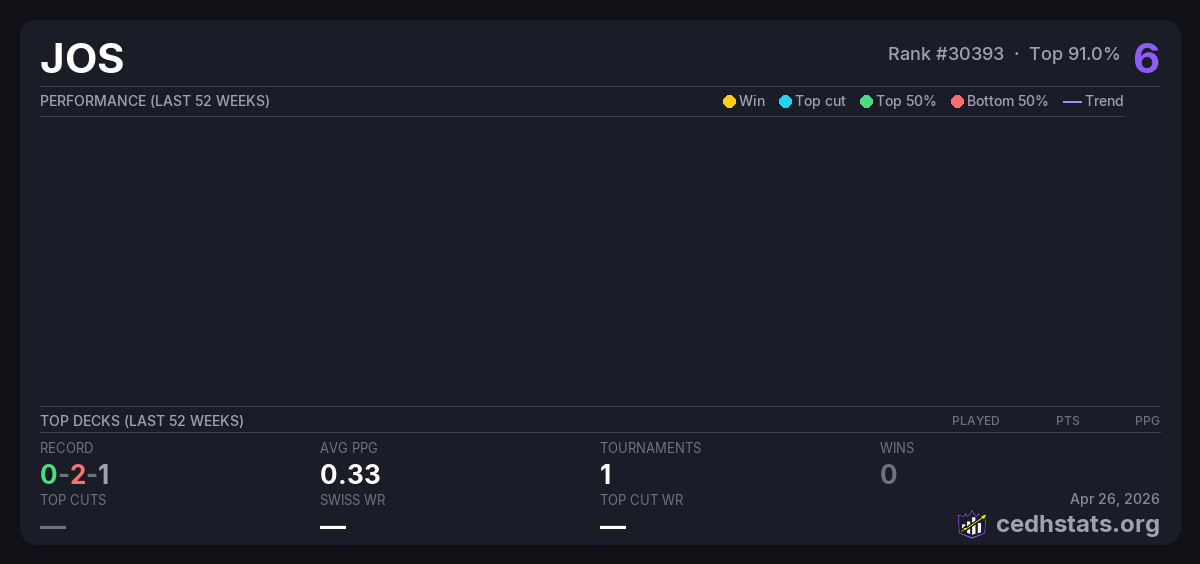Select the purple number 6 badge
Screen dimensions: 1200x564
(x=1146, y=59)
